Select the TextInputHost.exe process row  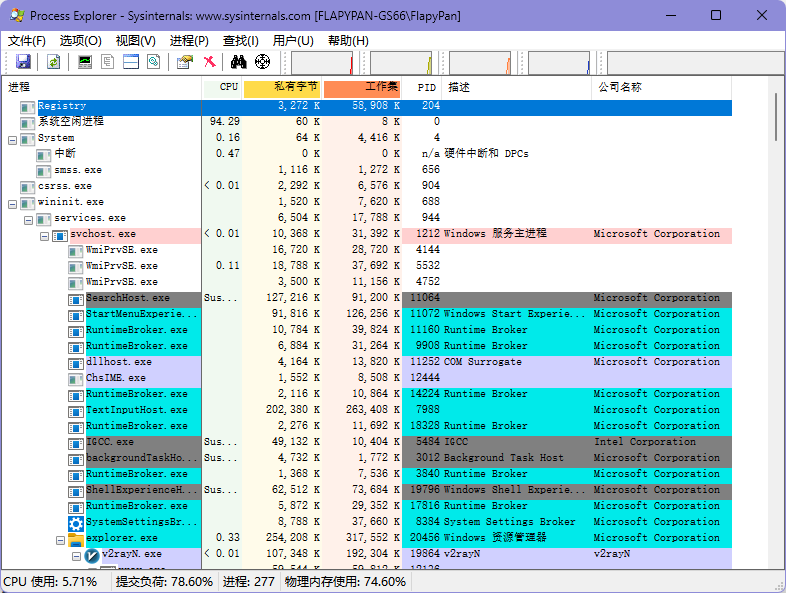pyautogui.click(x=136, y=410)
